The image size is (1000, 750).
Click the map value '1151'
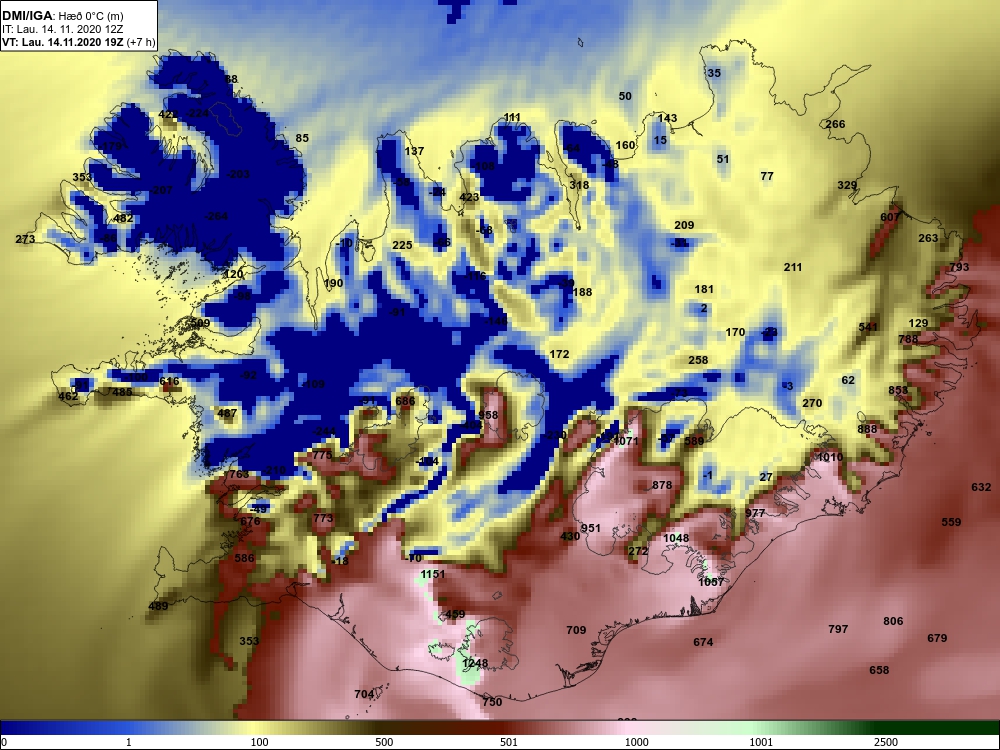point(432,574)
